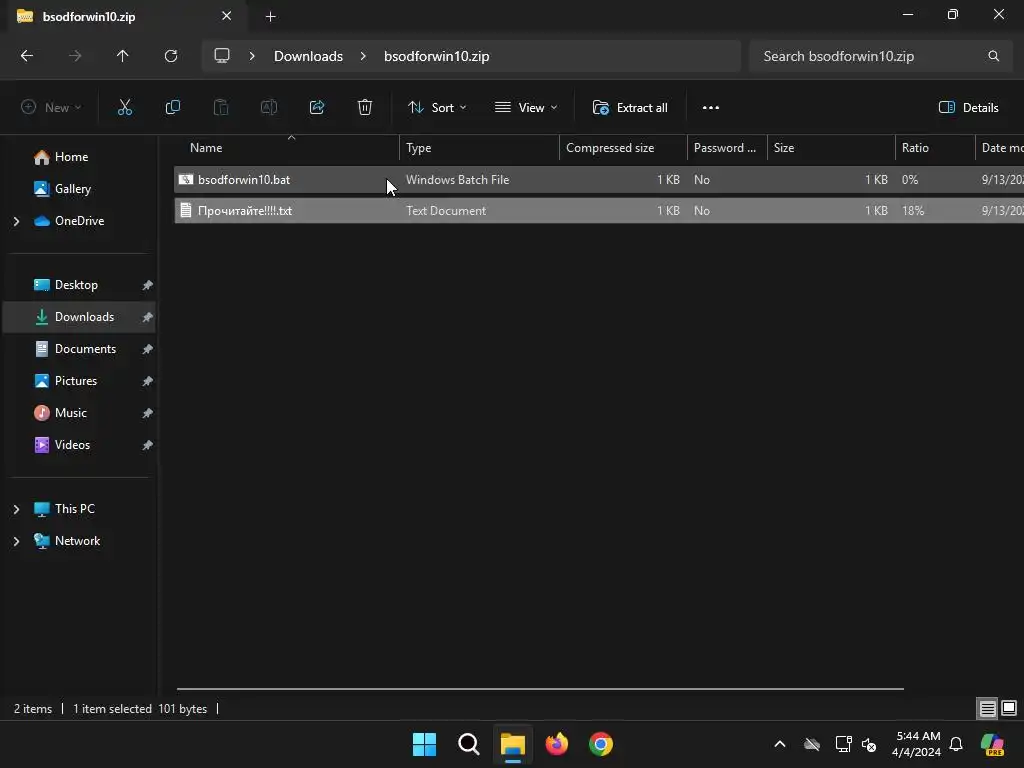Expand the Network tree node

(16, 541)
